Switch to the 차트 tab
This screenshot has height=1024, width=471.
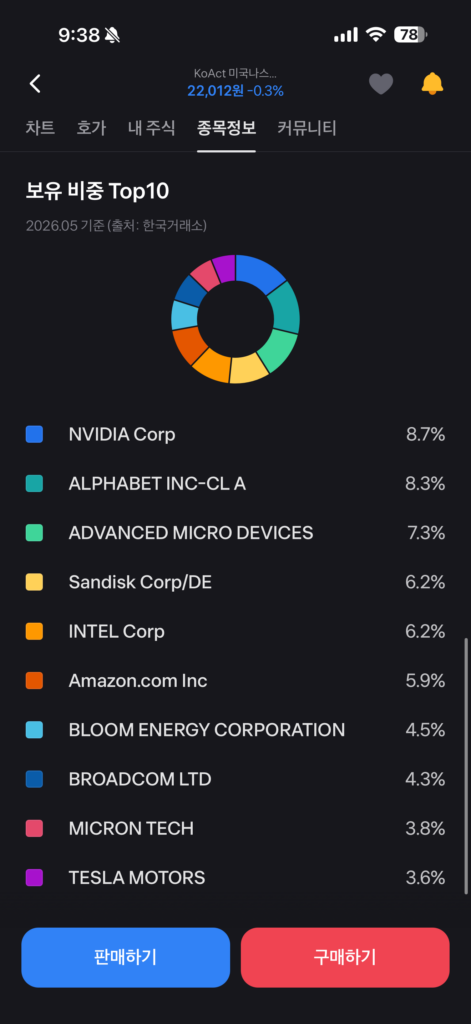[41, 128]
